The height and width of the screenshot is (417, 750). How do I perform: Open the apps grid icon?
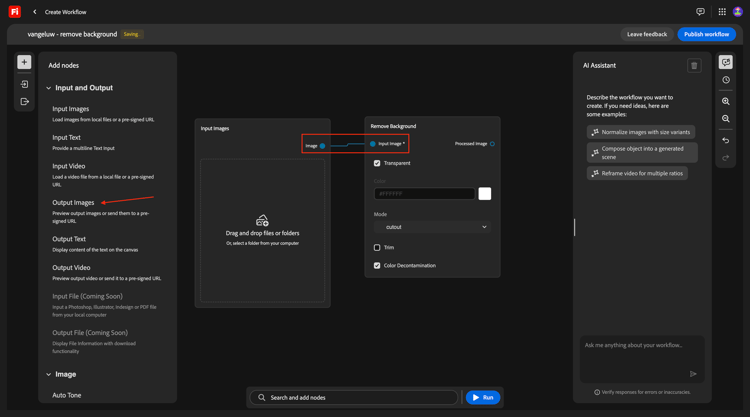(x=722, y=12)
